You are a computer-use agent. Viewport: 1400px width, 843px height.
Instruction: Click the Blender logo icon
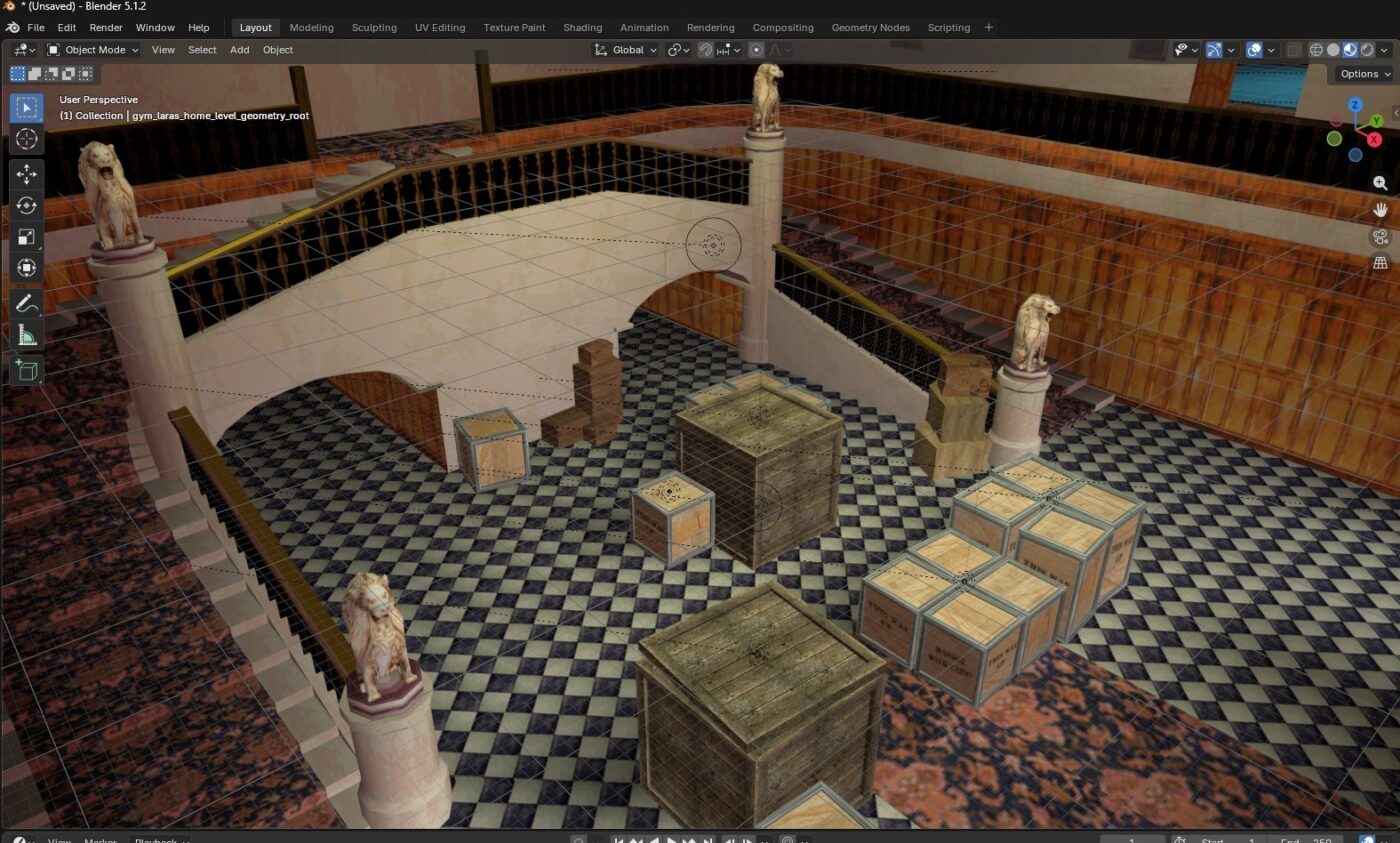point(11,27)
